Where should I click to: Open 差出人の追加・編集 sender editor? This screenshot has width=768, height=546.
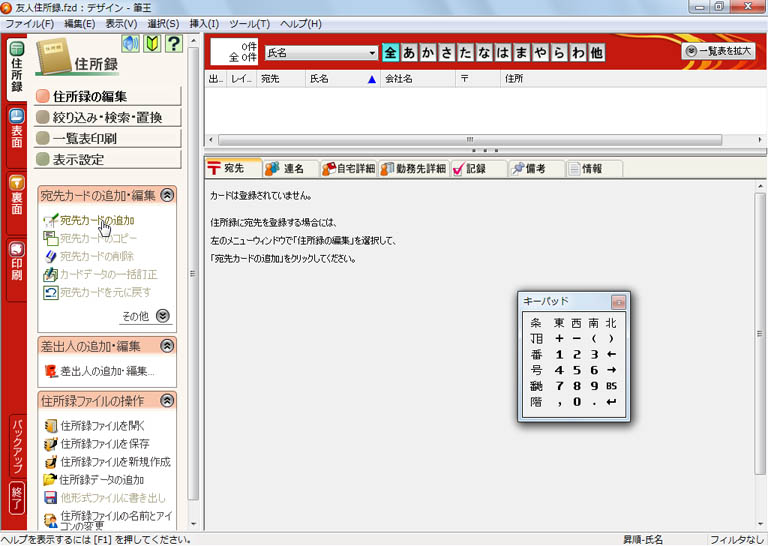107,372
